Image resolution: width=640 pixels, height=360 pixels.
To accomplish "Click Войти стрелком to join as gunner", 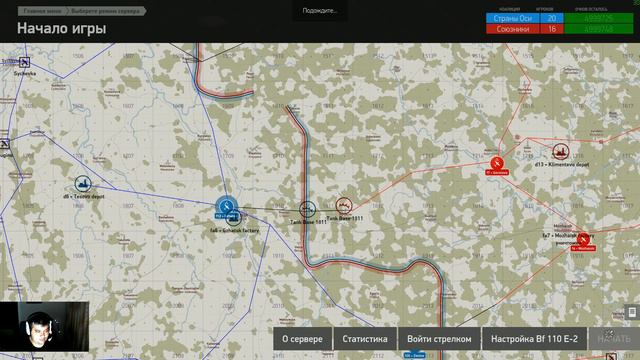I will coord(439,339).
